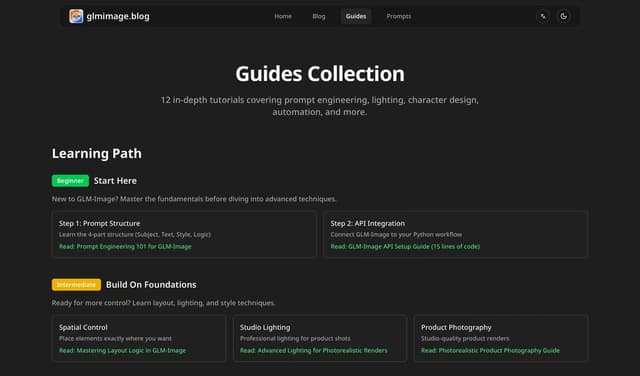The image size is (640, 376).
Task: Open the Home menu item
Action: (283, 16)
